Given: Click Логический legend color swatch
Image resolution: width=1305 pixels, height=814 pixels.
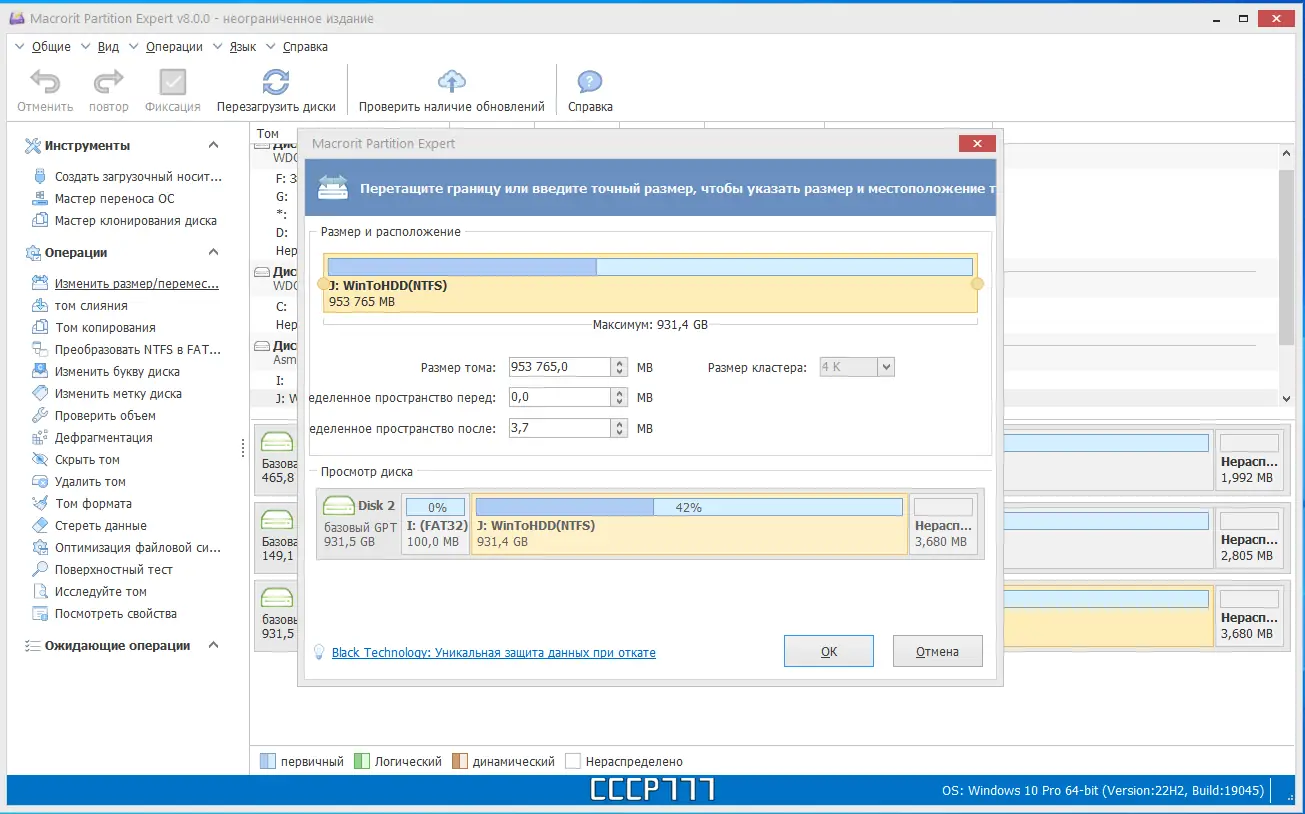Looking at the screenshot, I should point(362,762).
